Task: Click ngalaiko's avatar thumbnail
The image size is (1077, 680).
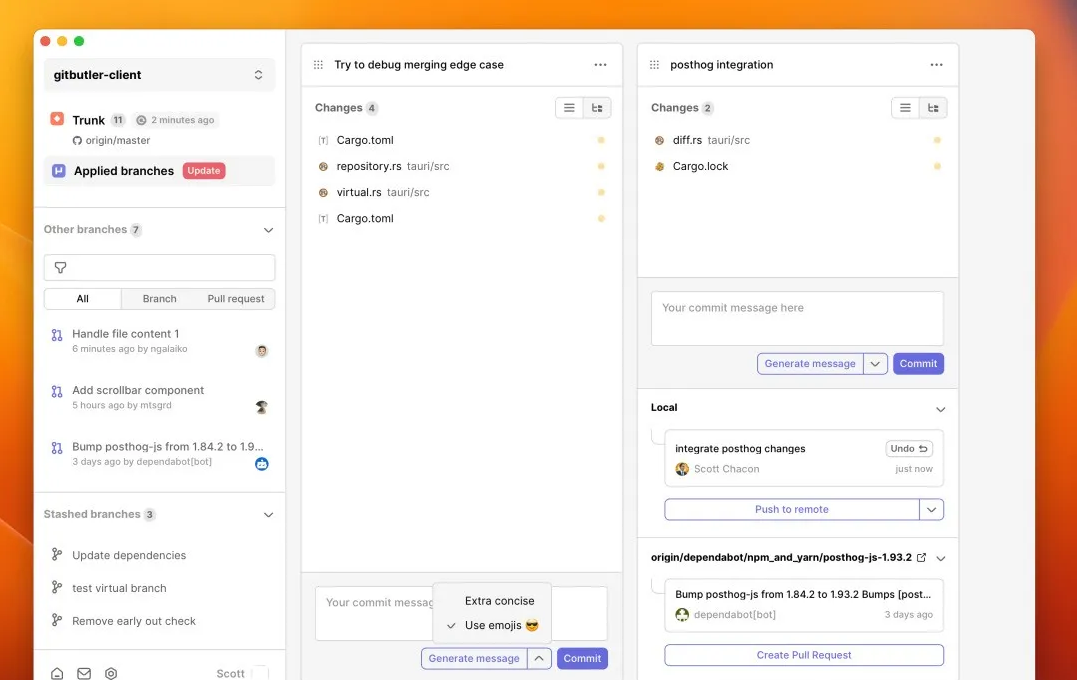Action: click(262, 351)
